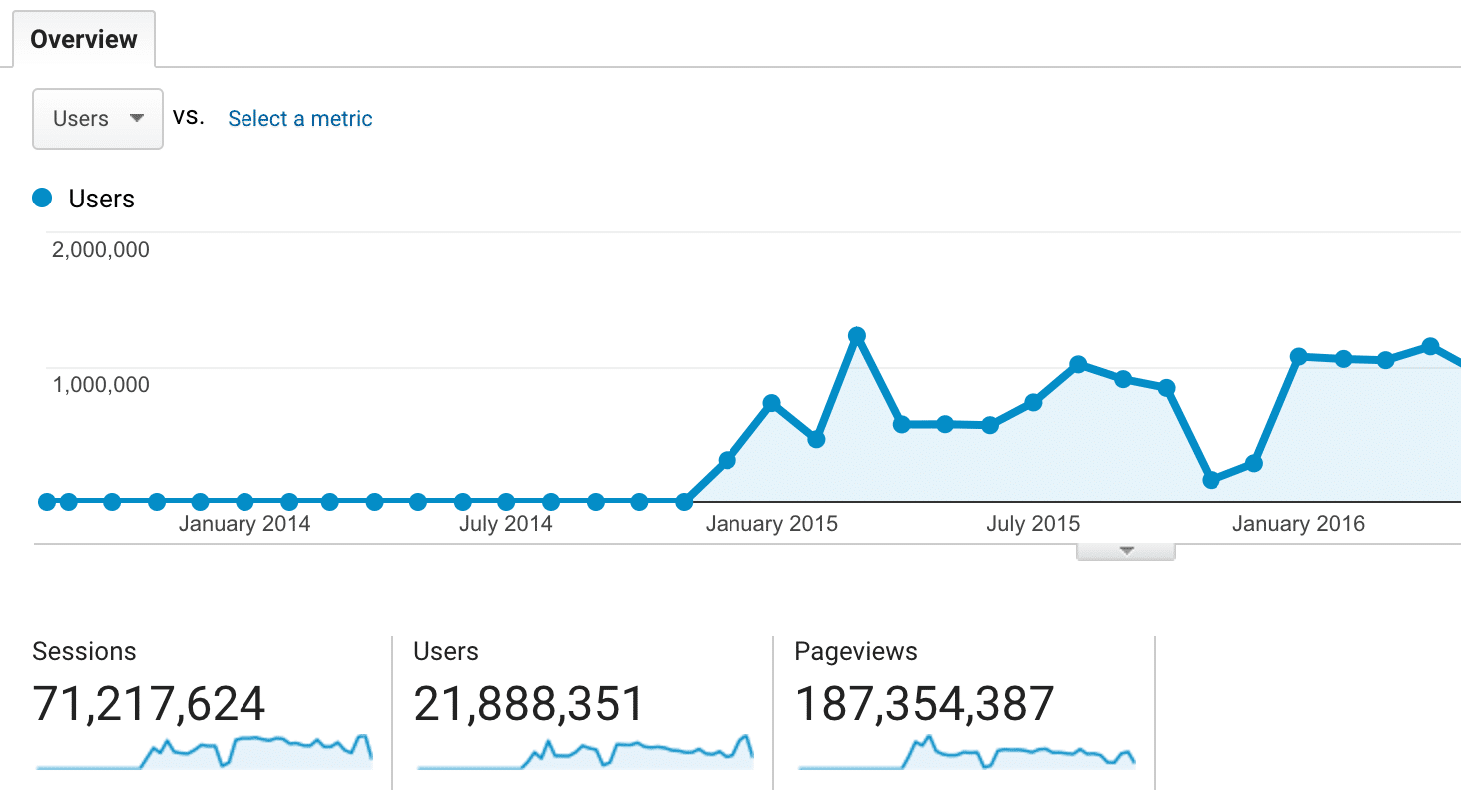This screenshot has width=1461, height=812.
Task: Toggle the Users series visibility via its legend
Action: click(x=83, y=198)
